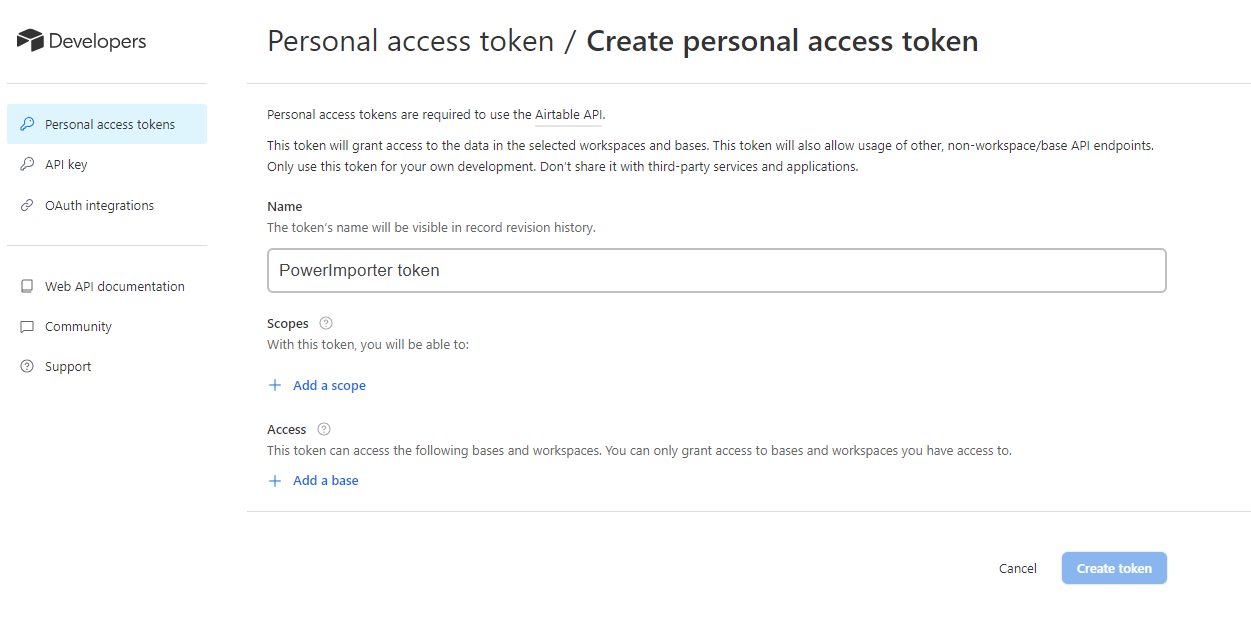Open the Add a base selector

325,481
